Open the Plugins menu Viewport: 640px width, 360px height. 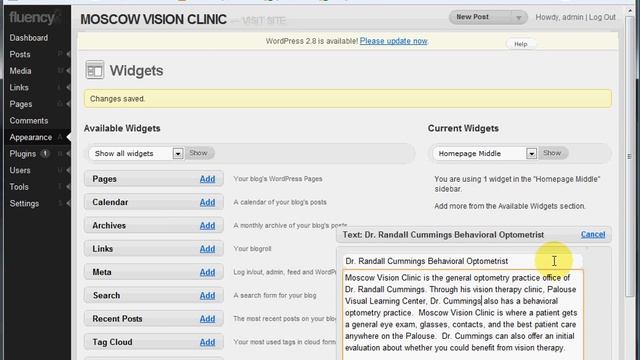[x=22, y=154]
